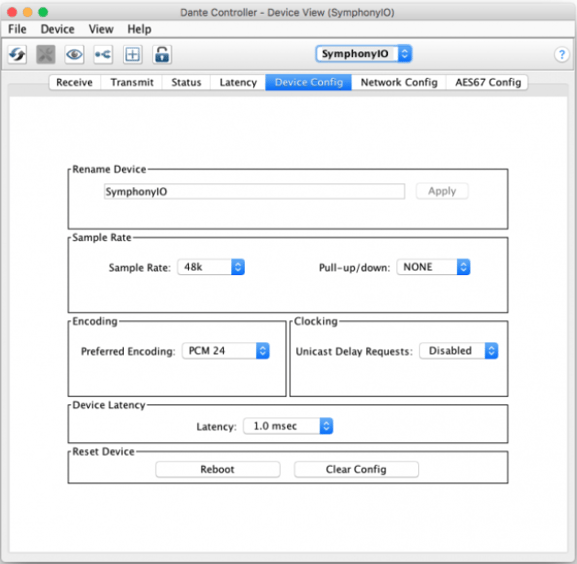Viewport: 577px width, 564px height.
Task: Click the eye Identify device icon
Action: pos(74,55)
